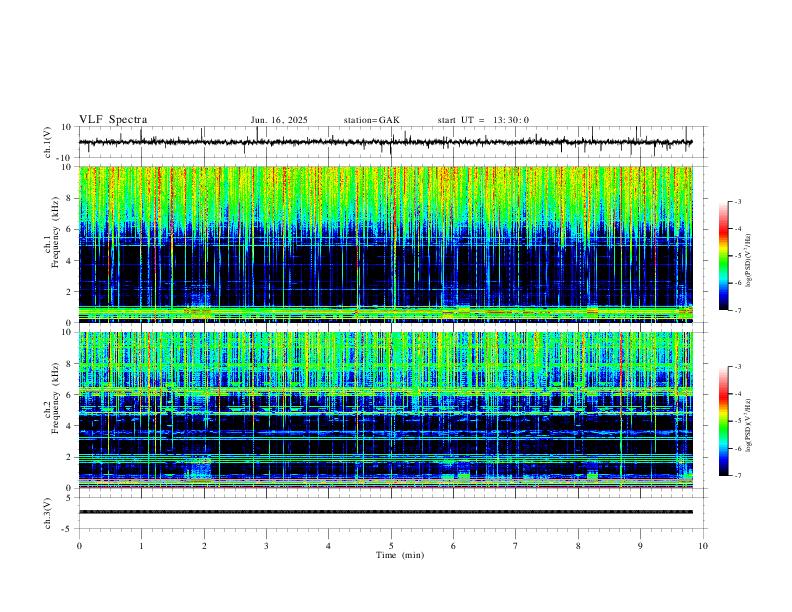Click tick label "6" on Time axis

pos(454,546)
